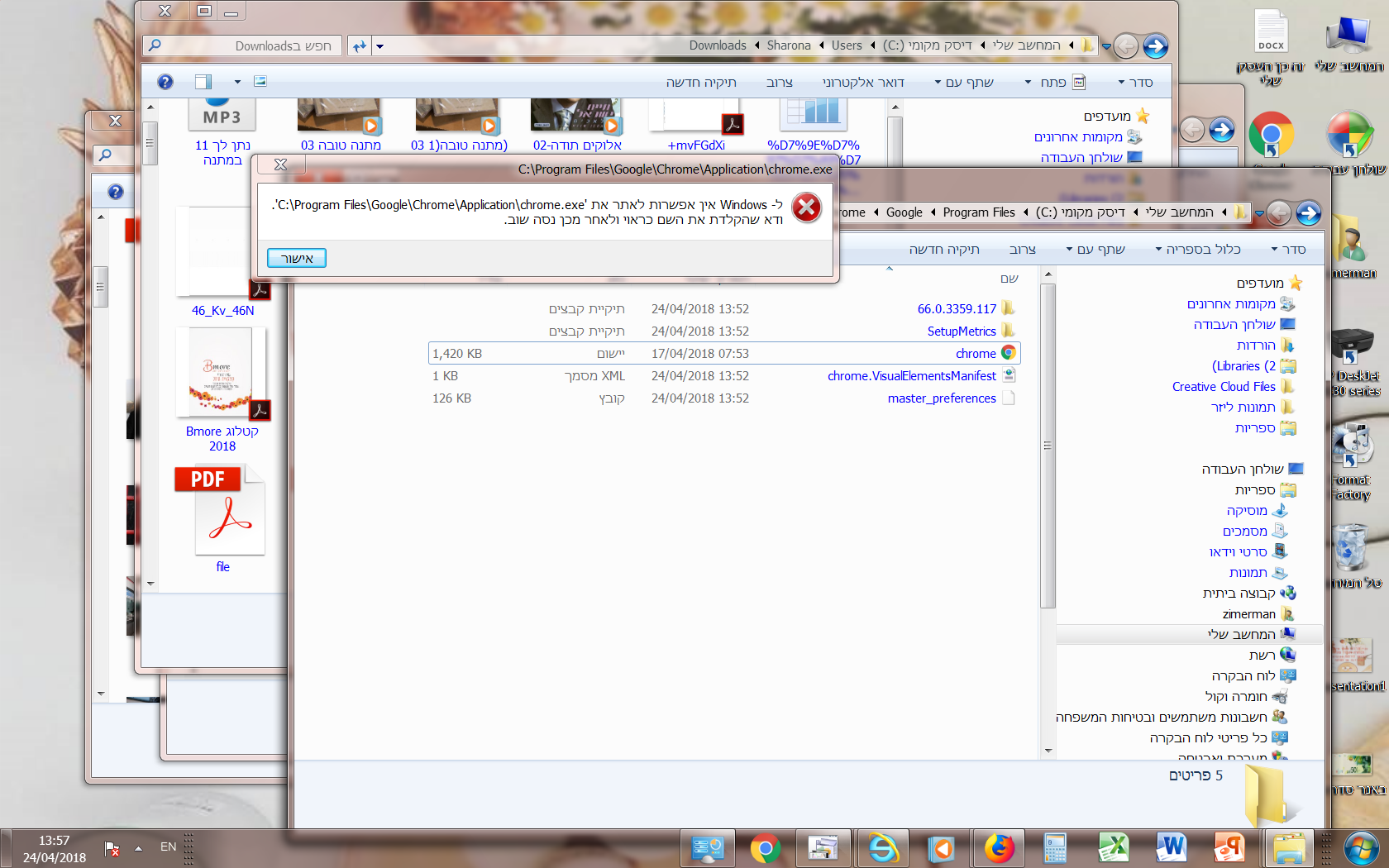Open Creative Cloud Files in sidebar

click(1233, 386)
